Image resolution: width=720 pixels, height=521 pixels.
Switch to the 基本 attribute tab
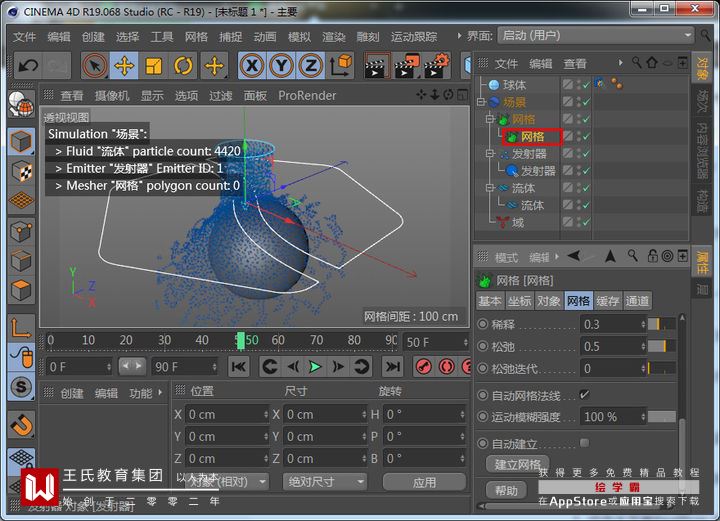pos(490,301)
